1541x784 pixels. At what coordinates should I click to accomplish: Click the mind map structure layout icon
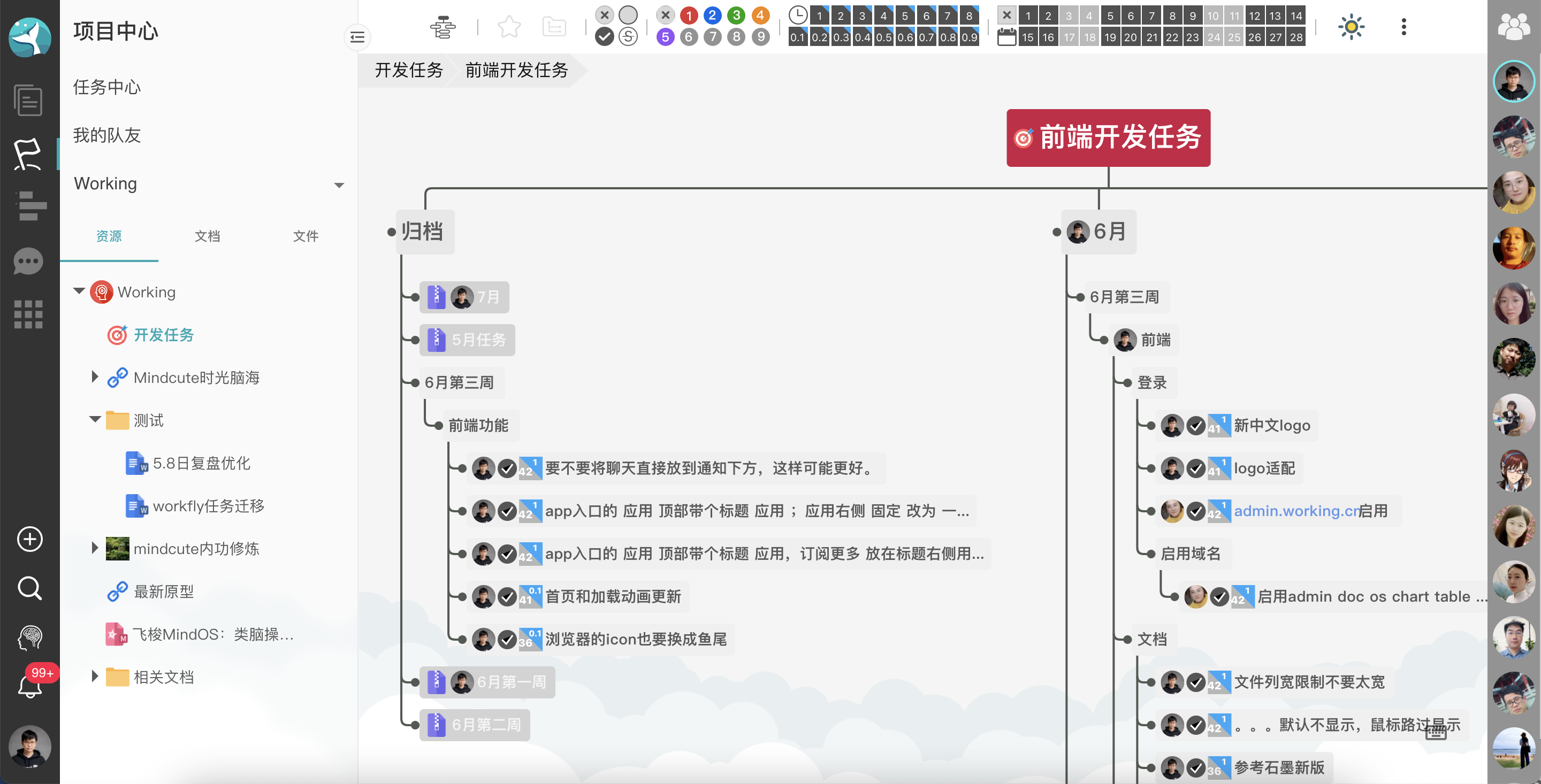443,27
